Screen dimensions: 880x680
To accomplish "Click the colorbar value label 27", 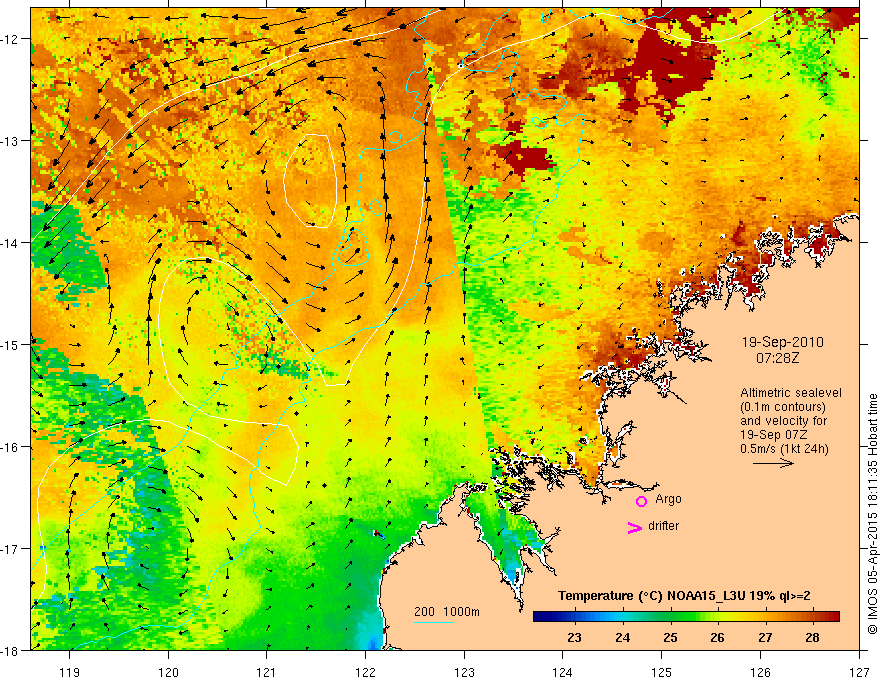I will click(x=765, y=638).
